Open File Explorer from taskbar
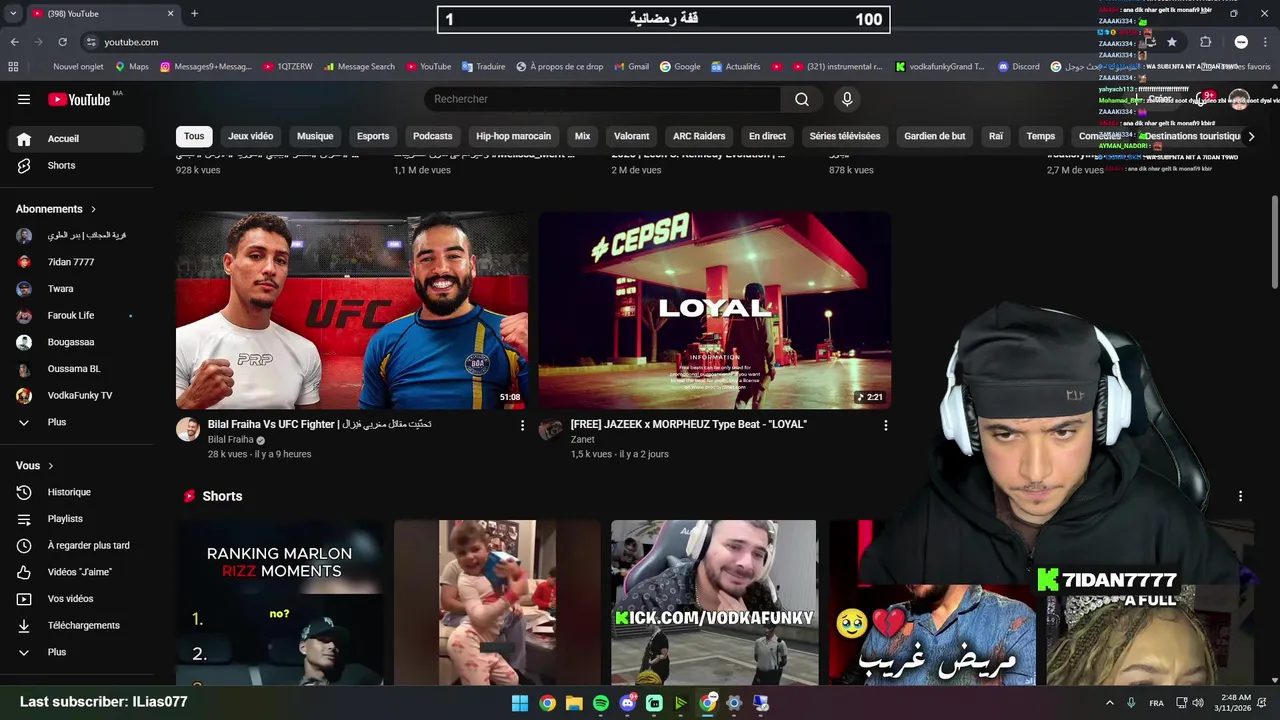Screen dimensions: 1280x720 tap(574, 703)
